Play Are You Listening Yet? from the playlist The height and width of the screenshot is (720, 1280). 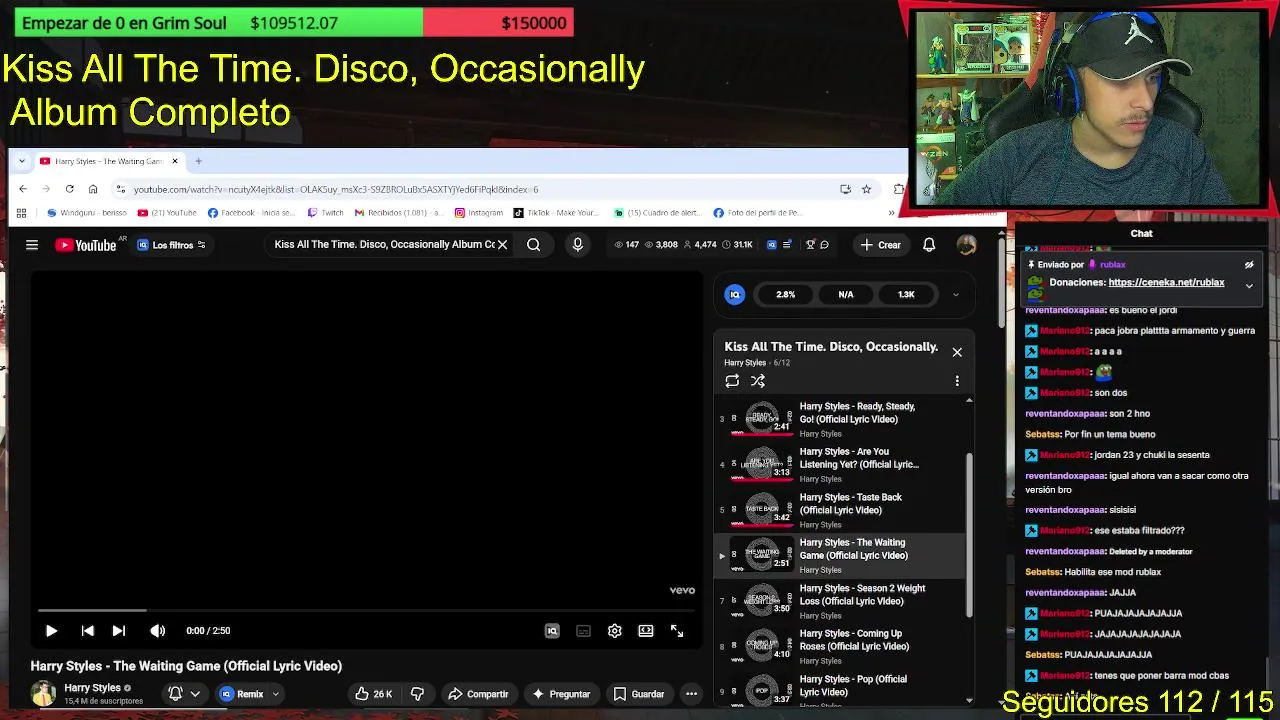(x=840, y=464)
